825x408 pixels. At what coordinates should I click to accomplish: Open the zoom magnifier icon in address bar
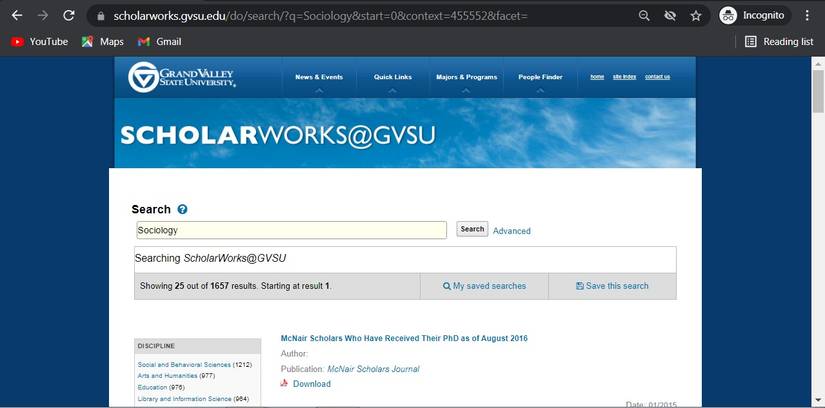[644, 16]
